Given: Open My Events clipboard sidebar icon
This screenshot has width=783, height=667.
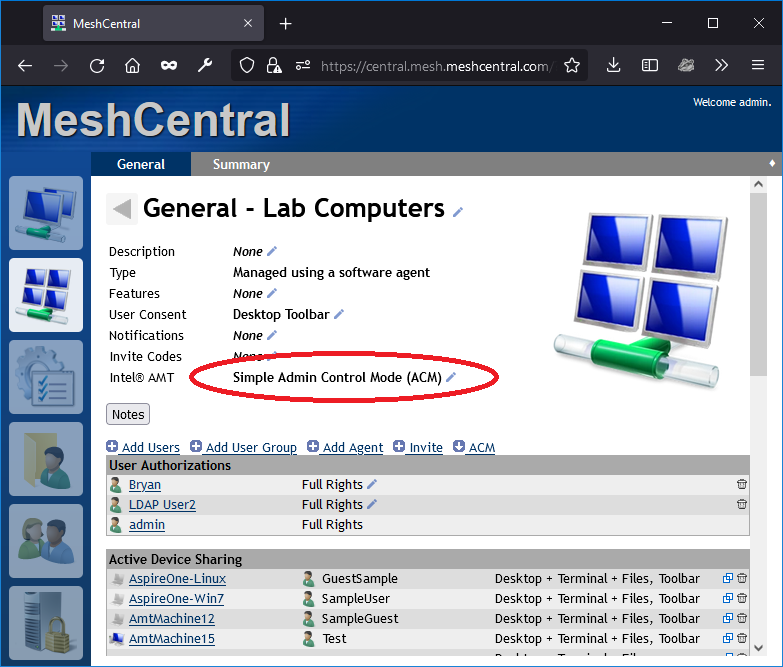Looking at the screenshot, I should 46,377.
